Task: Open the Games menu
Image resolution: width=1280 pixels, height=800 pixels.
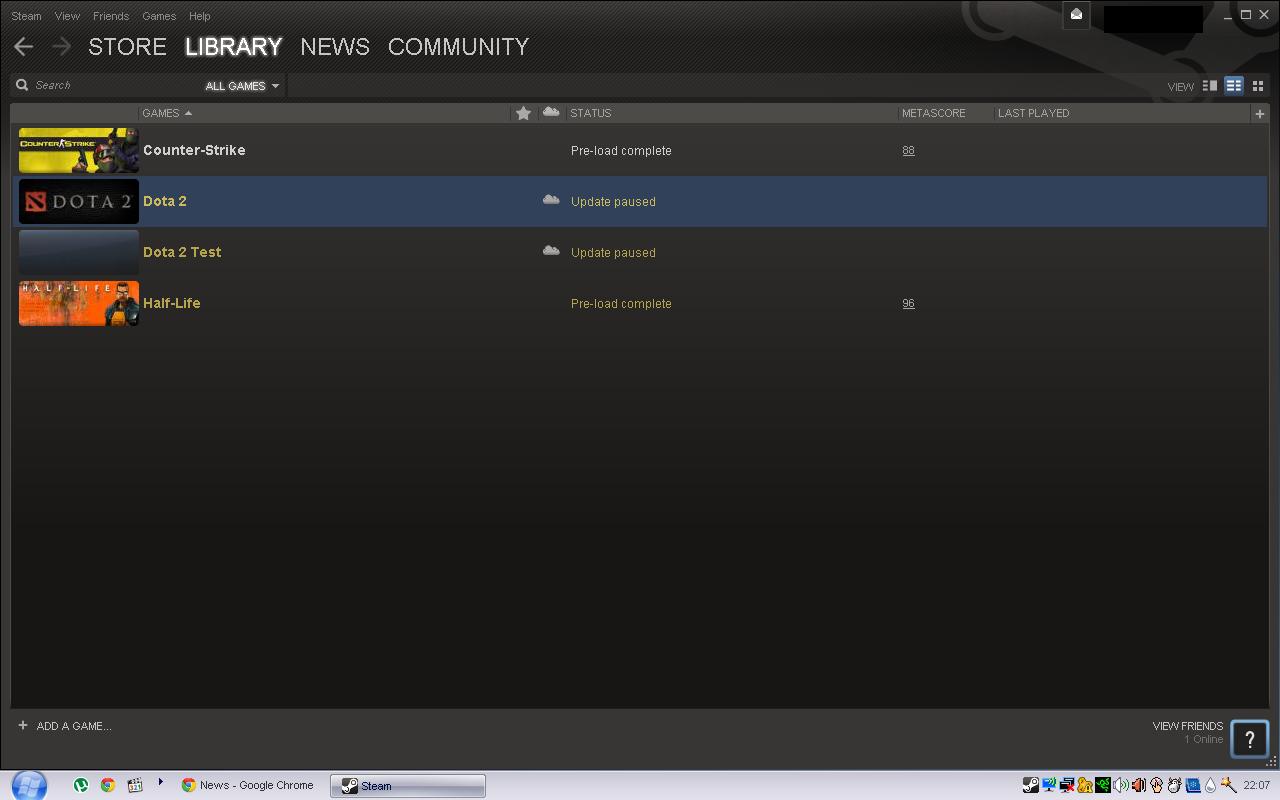Action: click(159, 16)
